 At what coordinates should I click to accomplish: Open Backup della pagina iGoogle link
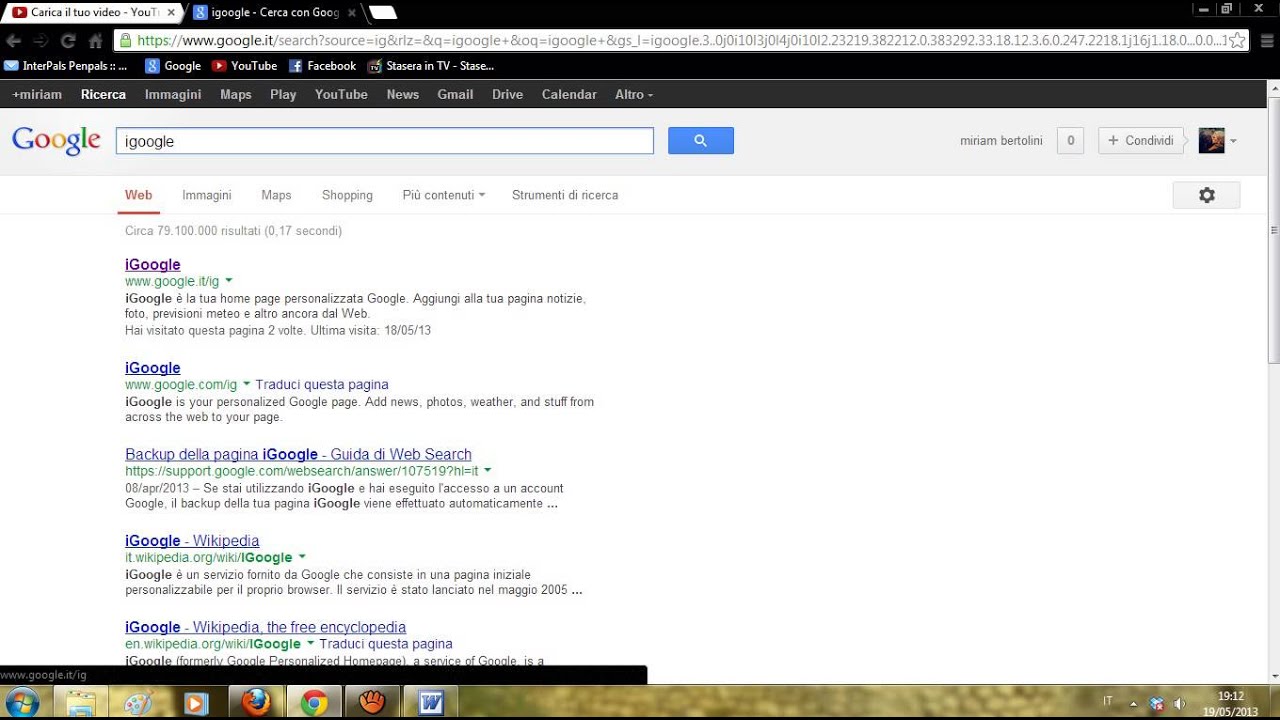point(298,454)
